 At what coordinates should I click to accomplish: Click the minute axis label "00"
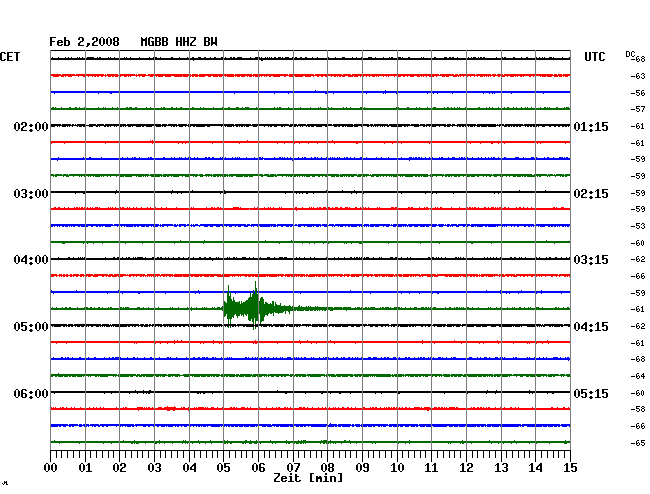click(x=51, y=468)
